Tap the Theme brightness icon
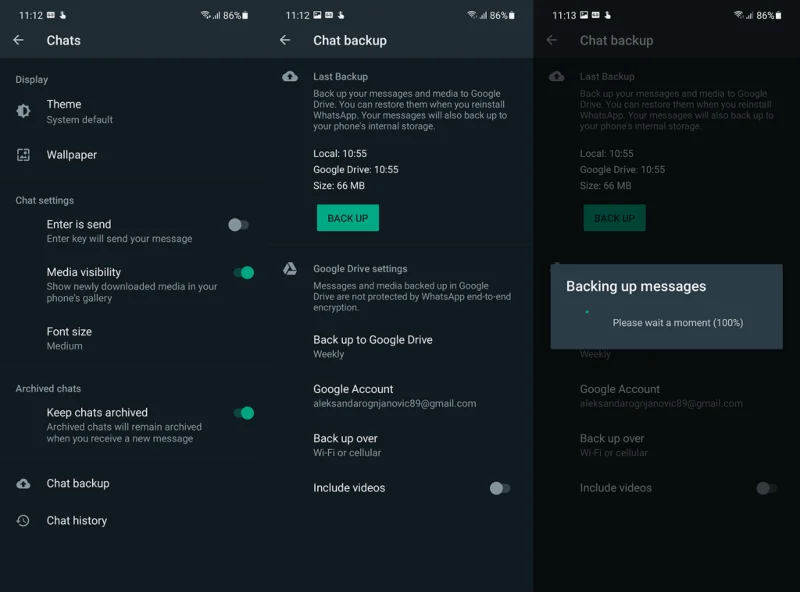Screen dimensions: 800x592 pos(23,111)
